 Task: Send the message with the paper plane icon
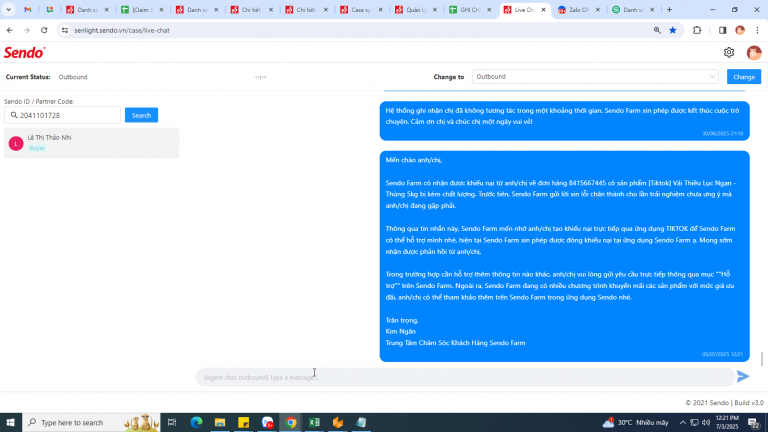point(743,376)
